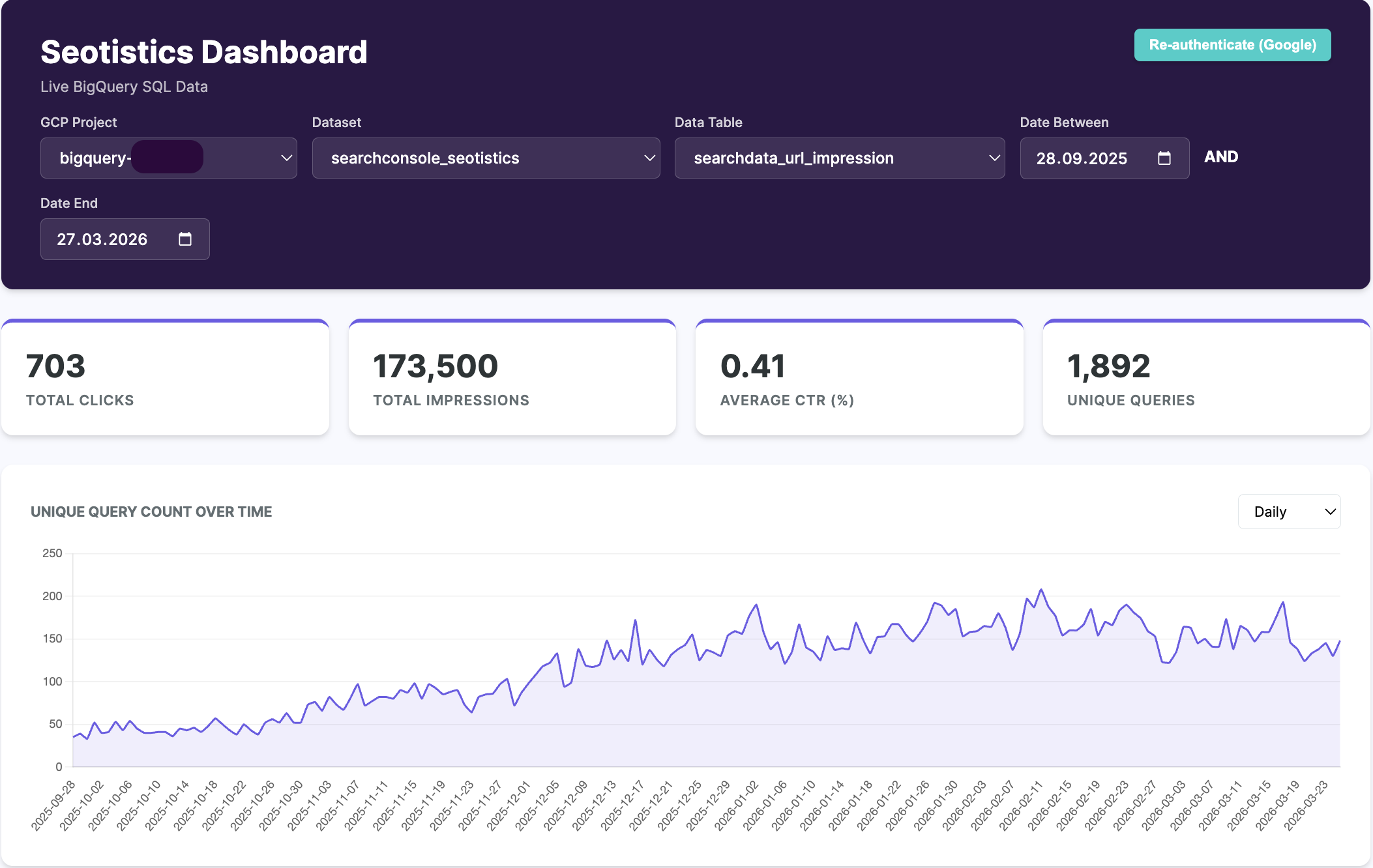Open the Date Between calendar picker icon
The width and height of the screenshot is (1373, 868).
pos(1165,158)
